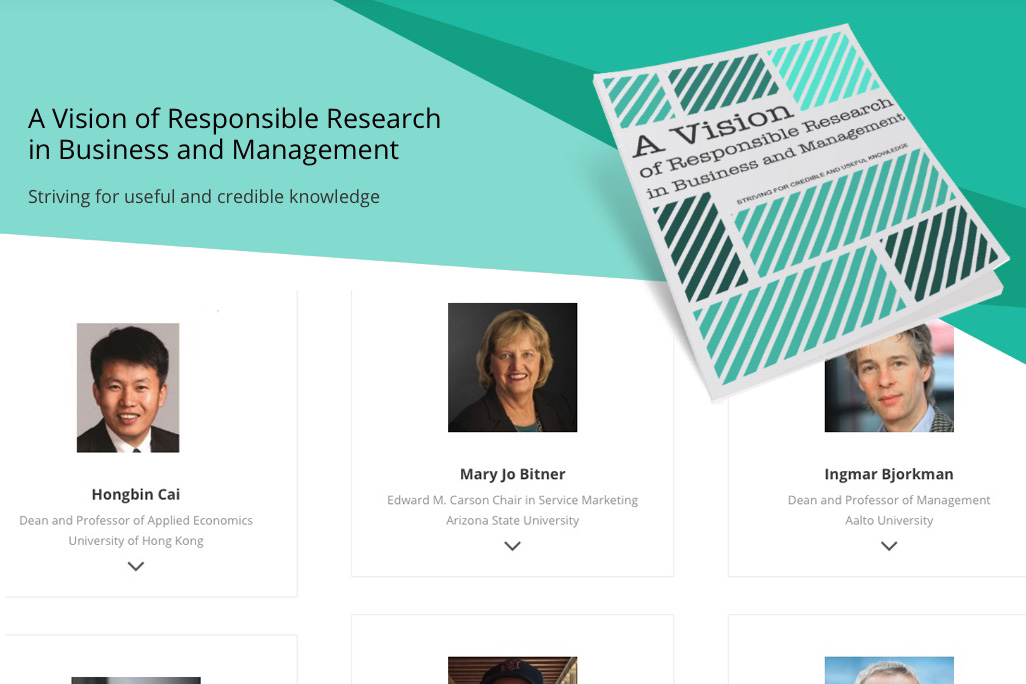The image size is (1026, 684).
Task: Click University of Hong Kong affiliation
Action: (135, 541)
